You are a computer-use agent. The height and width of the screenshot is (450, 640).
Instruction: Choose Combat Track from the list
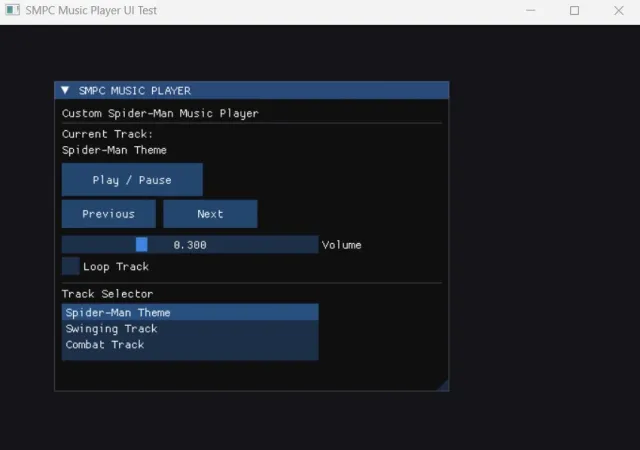(x=190, y=345)
